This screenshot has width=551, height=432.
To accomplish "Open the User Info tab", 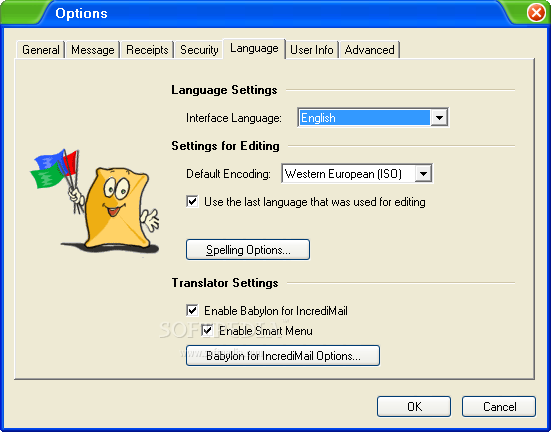I will point(311,50).
